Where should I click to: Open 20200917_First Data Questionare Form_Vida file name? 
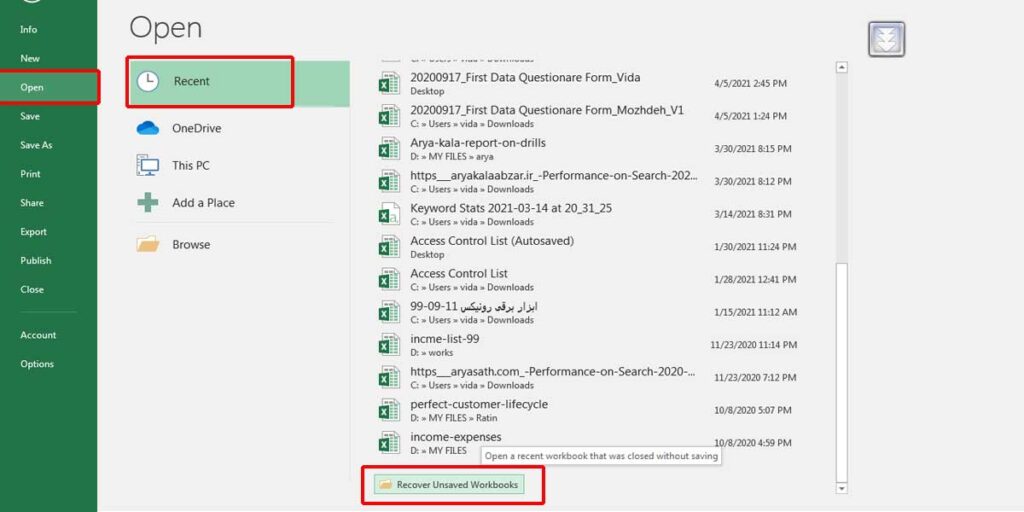(x=525, y=77)
